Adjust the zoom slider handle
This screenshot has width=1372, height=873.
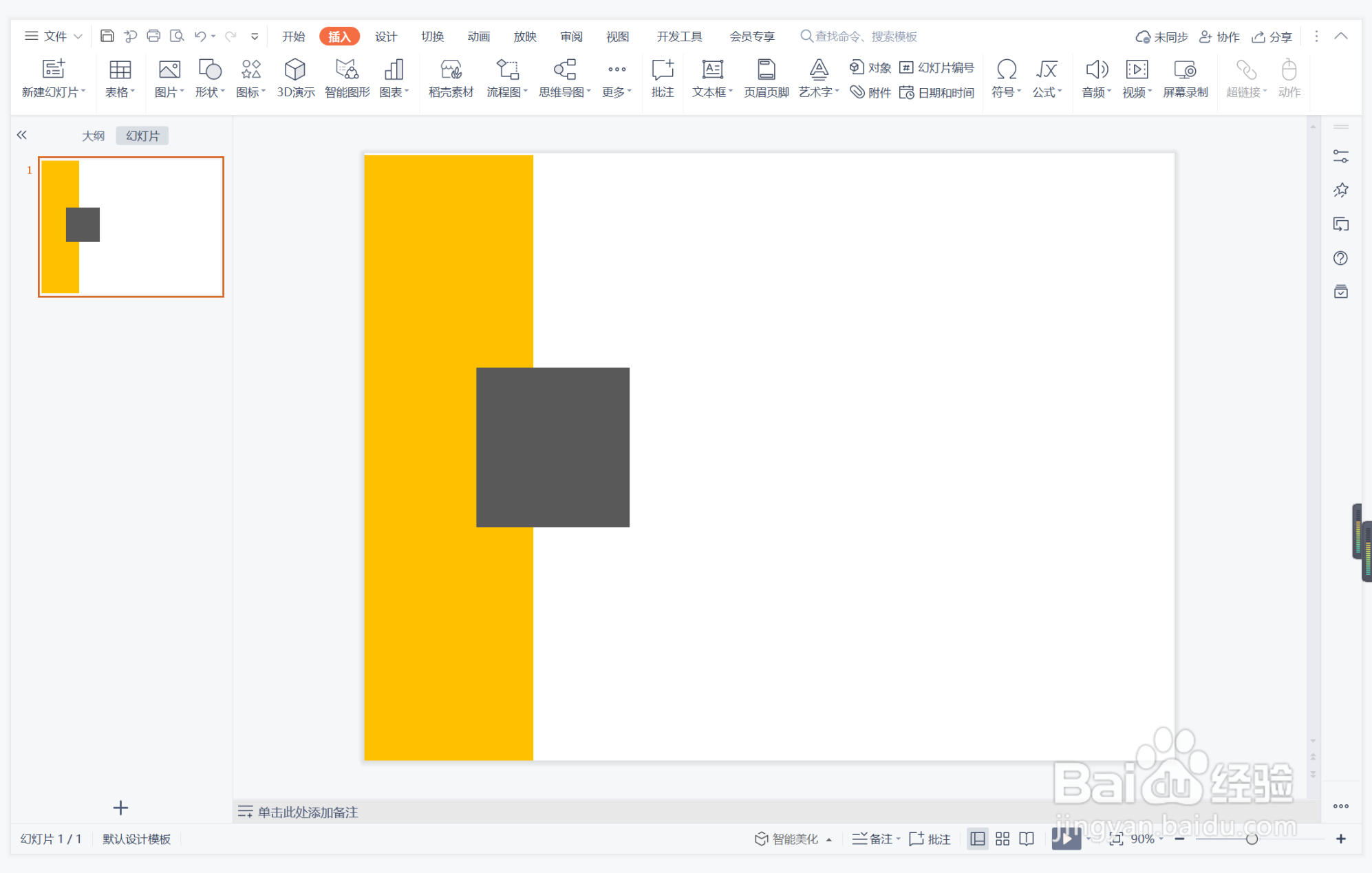[1252, 839]
